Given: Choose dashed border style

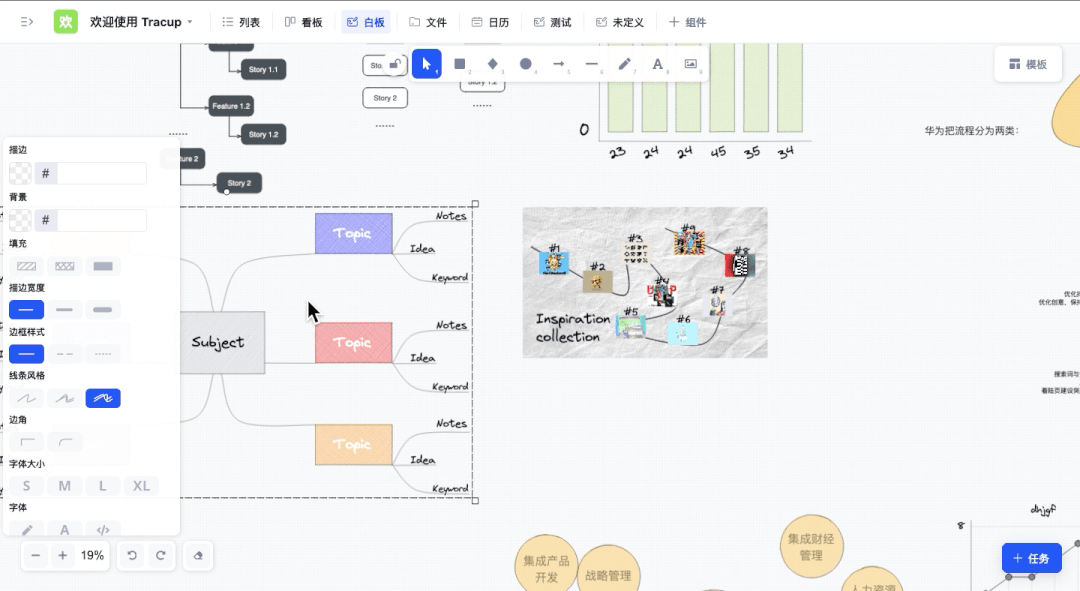Looking at the screenshot, I should (64, 354).
